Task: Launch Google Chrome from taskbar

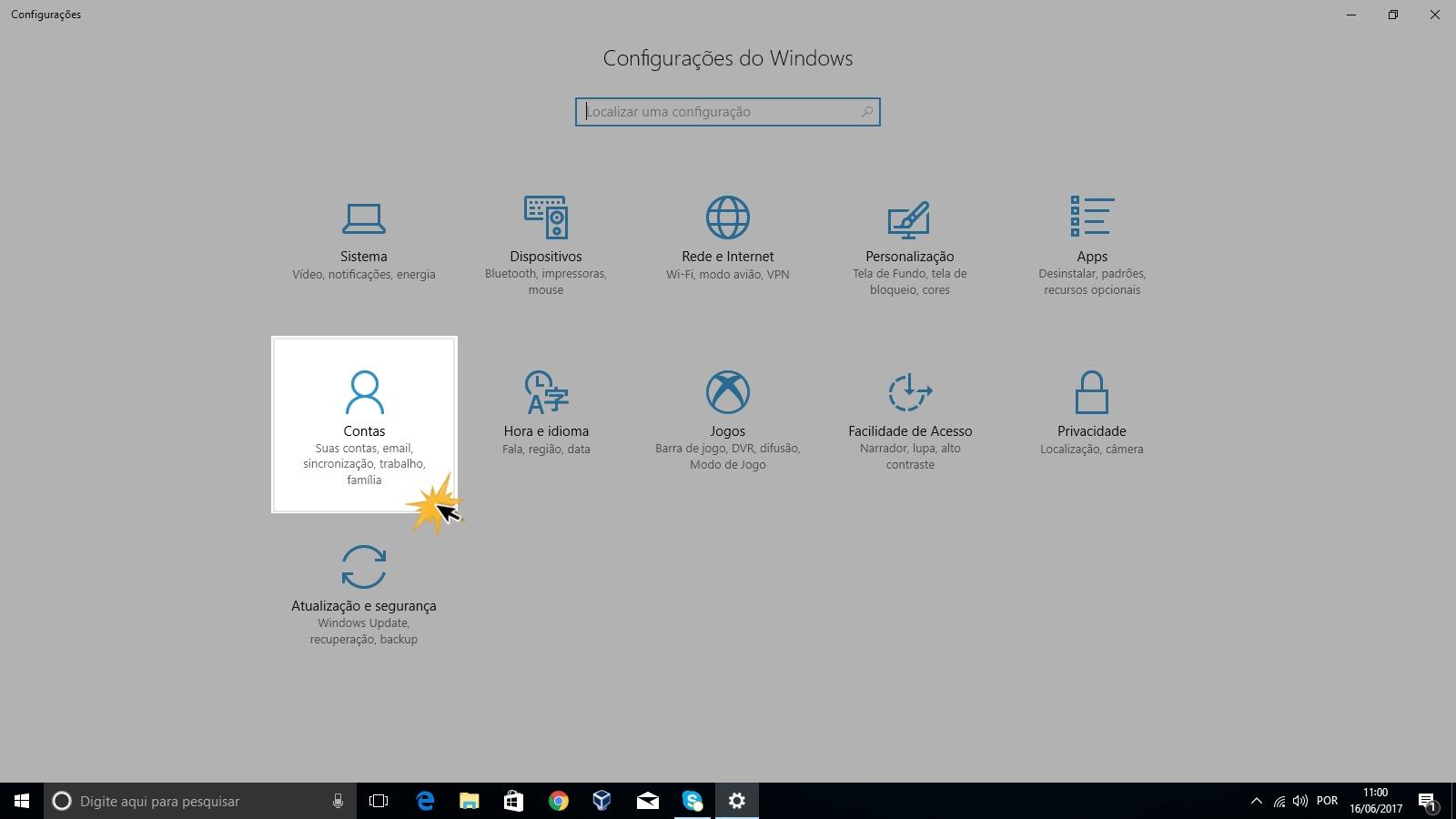Action: [x=558, y=801]
